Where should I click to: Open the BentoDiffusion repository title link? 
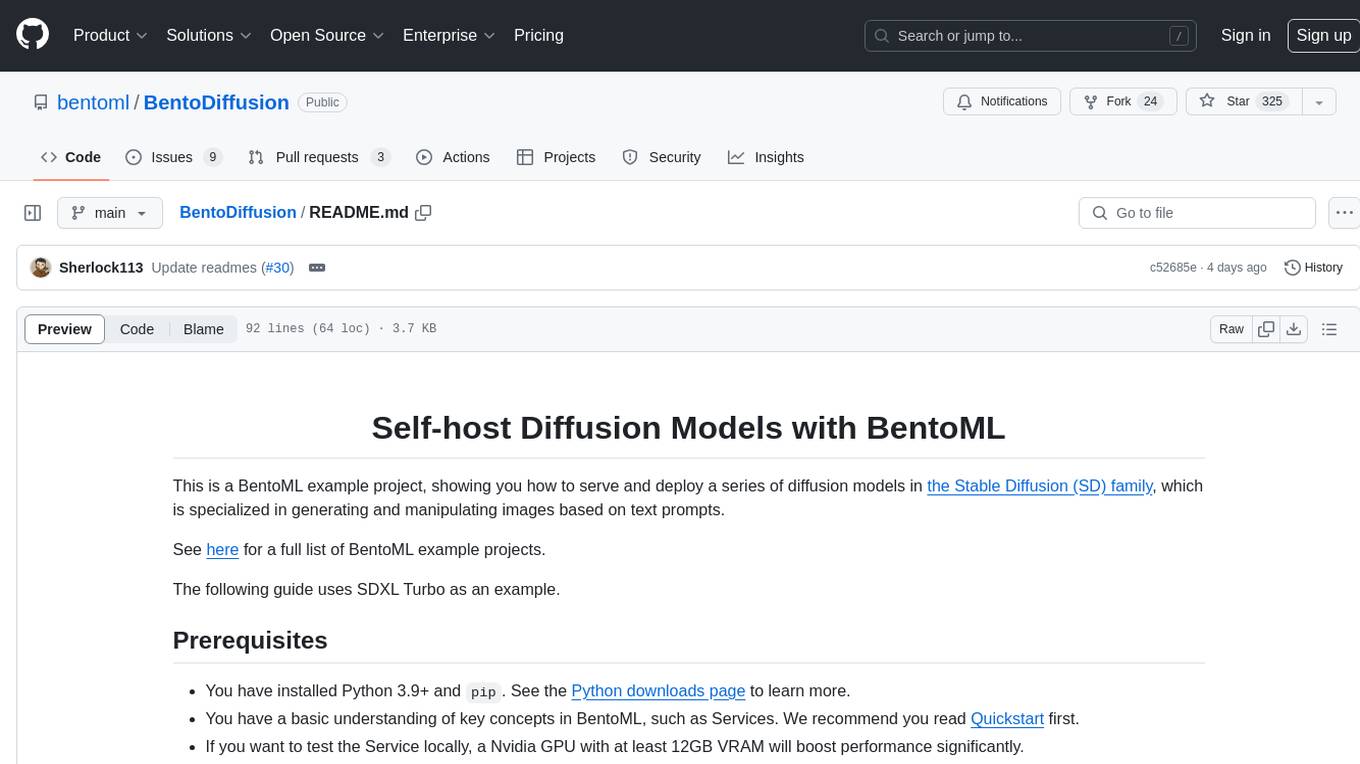[216, 102]
